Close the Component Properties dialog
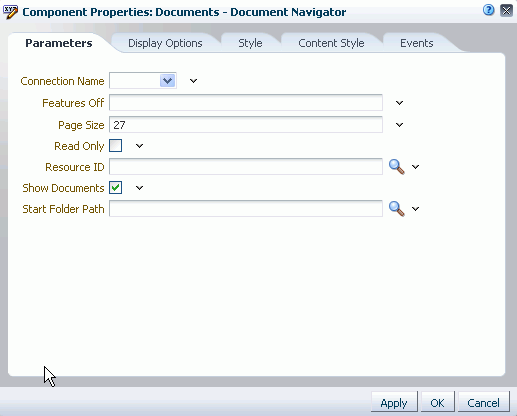The image size is (517, 416). tap(506, 10)
